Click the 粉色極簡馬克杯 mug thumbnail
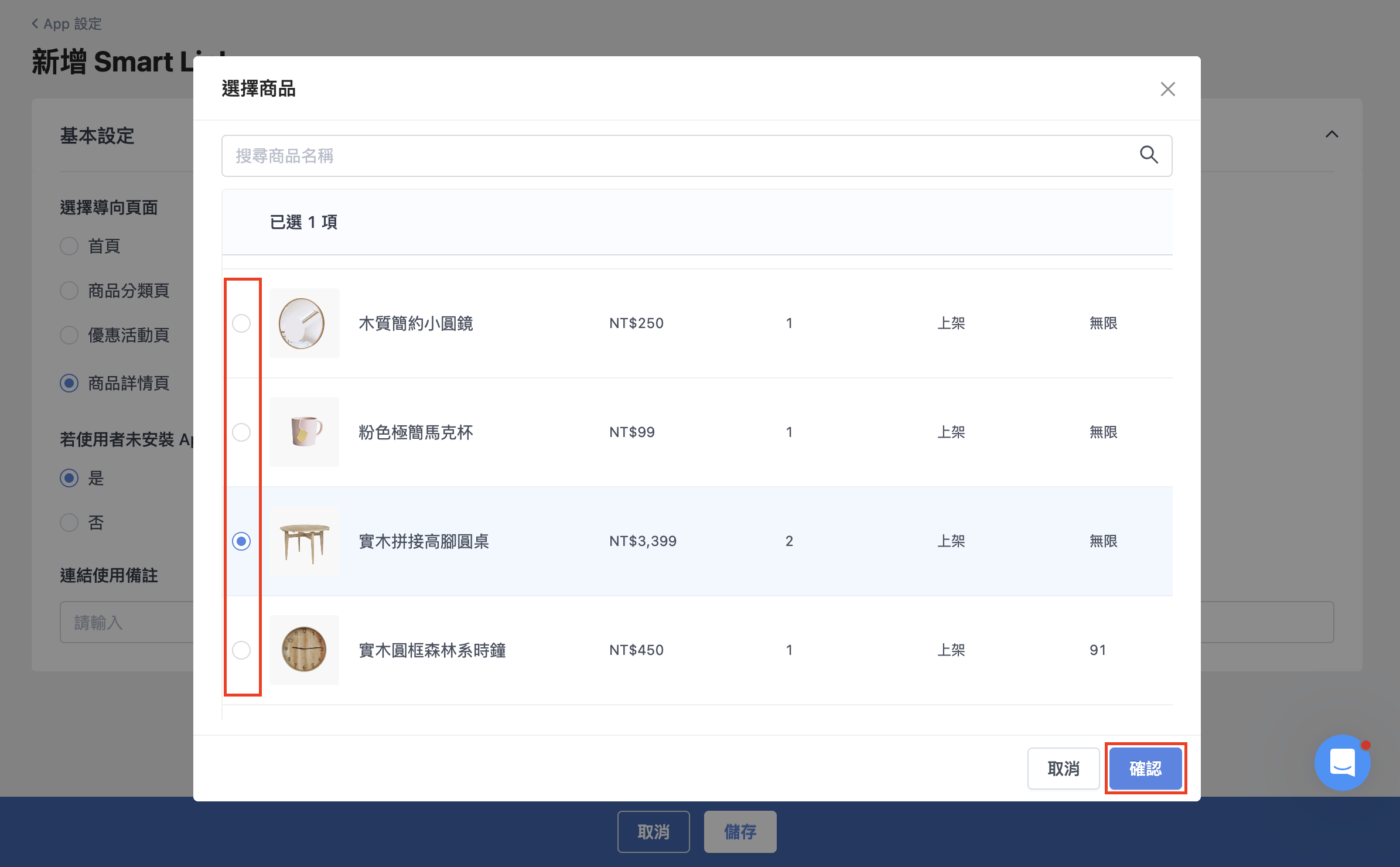The height and width of the screenshot is (867, 1400). coord(304,432)
